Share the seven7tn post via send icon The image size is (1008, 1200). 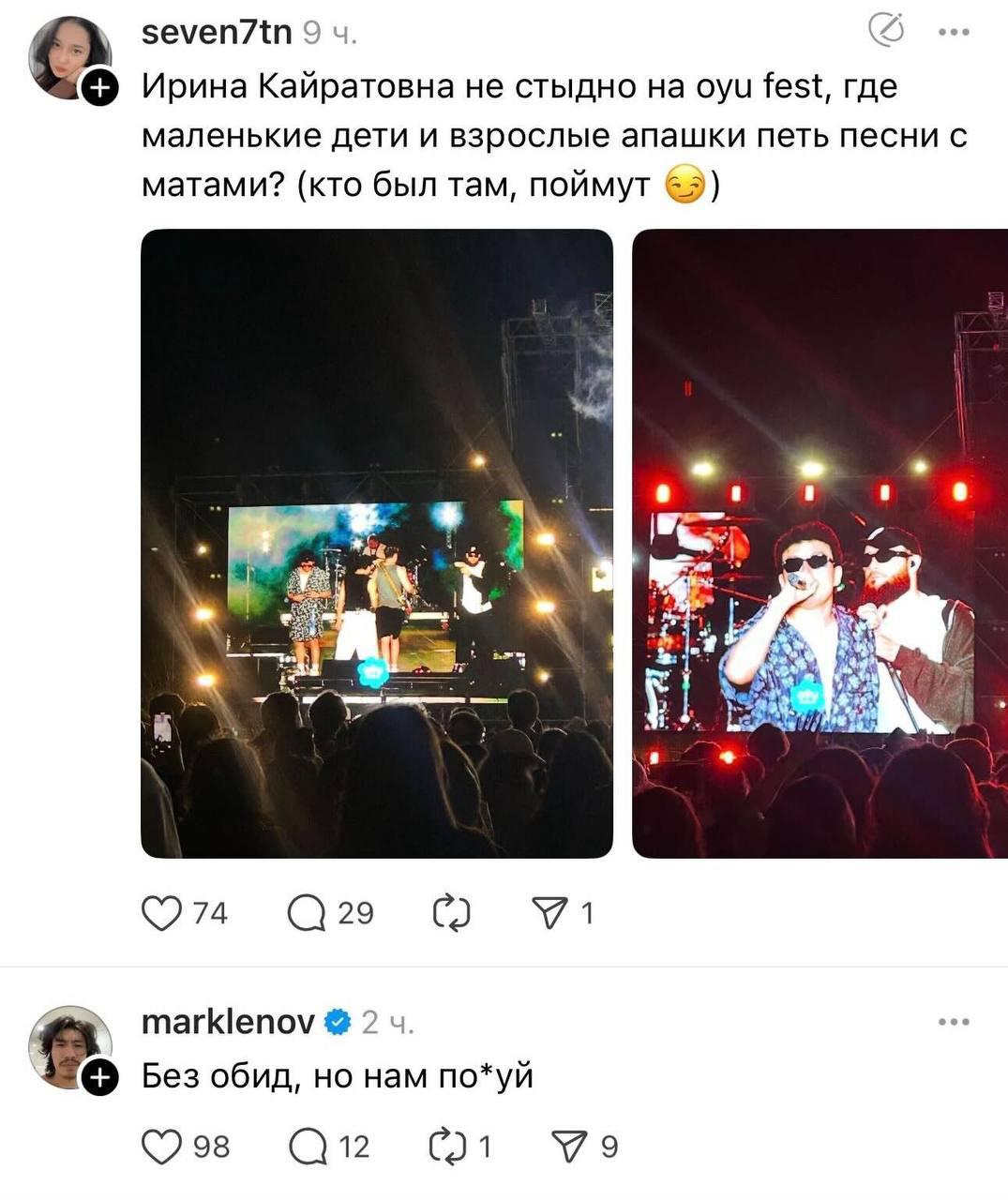[x=549, y=912]
